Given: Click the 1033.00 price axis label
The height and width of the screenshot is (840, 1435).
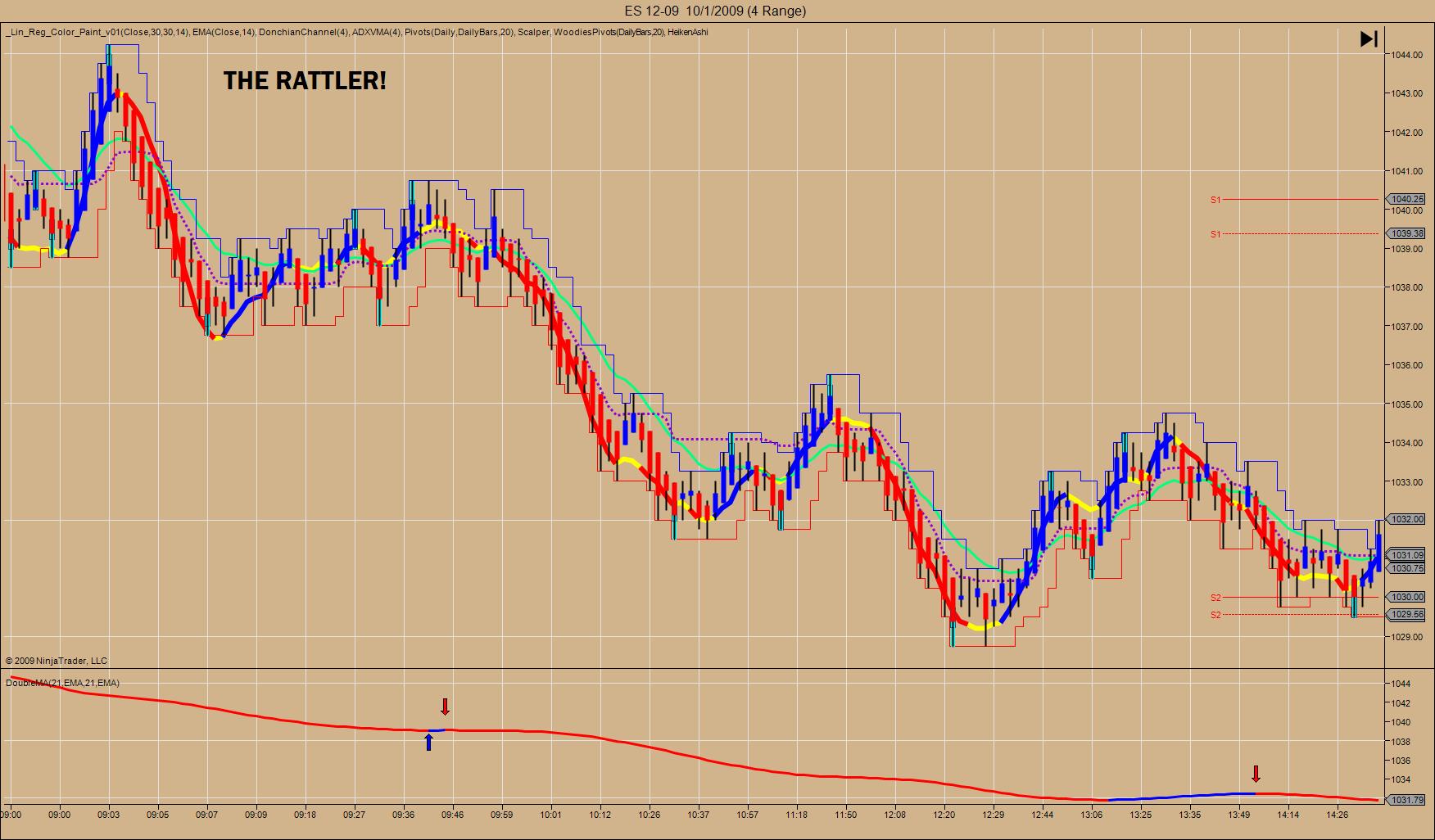Looking at the screenshot, I should (1406, 482).
